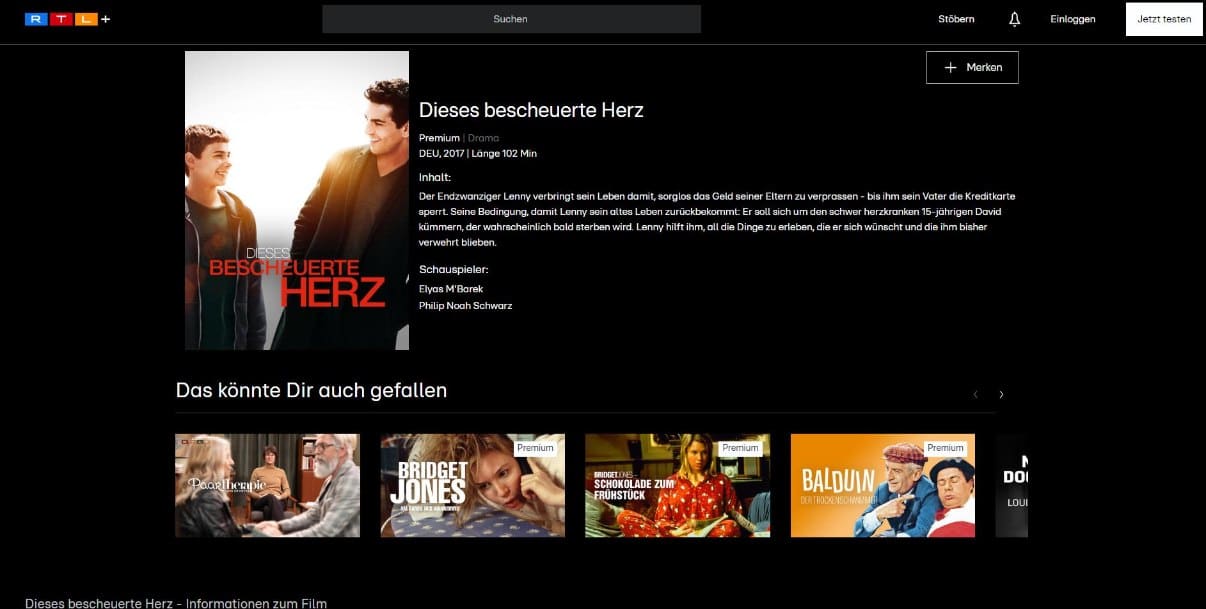The image size is (1206, 609).
Task: Open the Bridget Jones thumbnail with the blonde woman lying down
Action: pyautogui.click(x=472, y=485)
